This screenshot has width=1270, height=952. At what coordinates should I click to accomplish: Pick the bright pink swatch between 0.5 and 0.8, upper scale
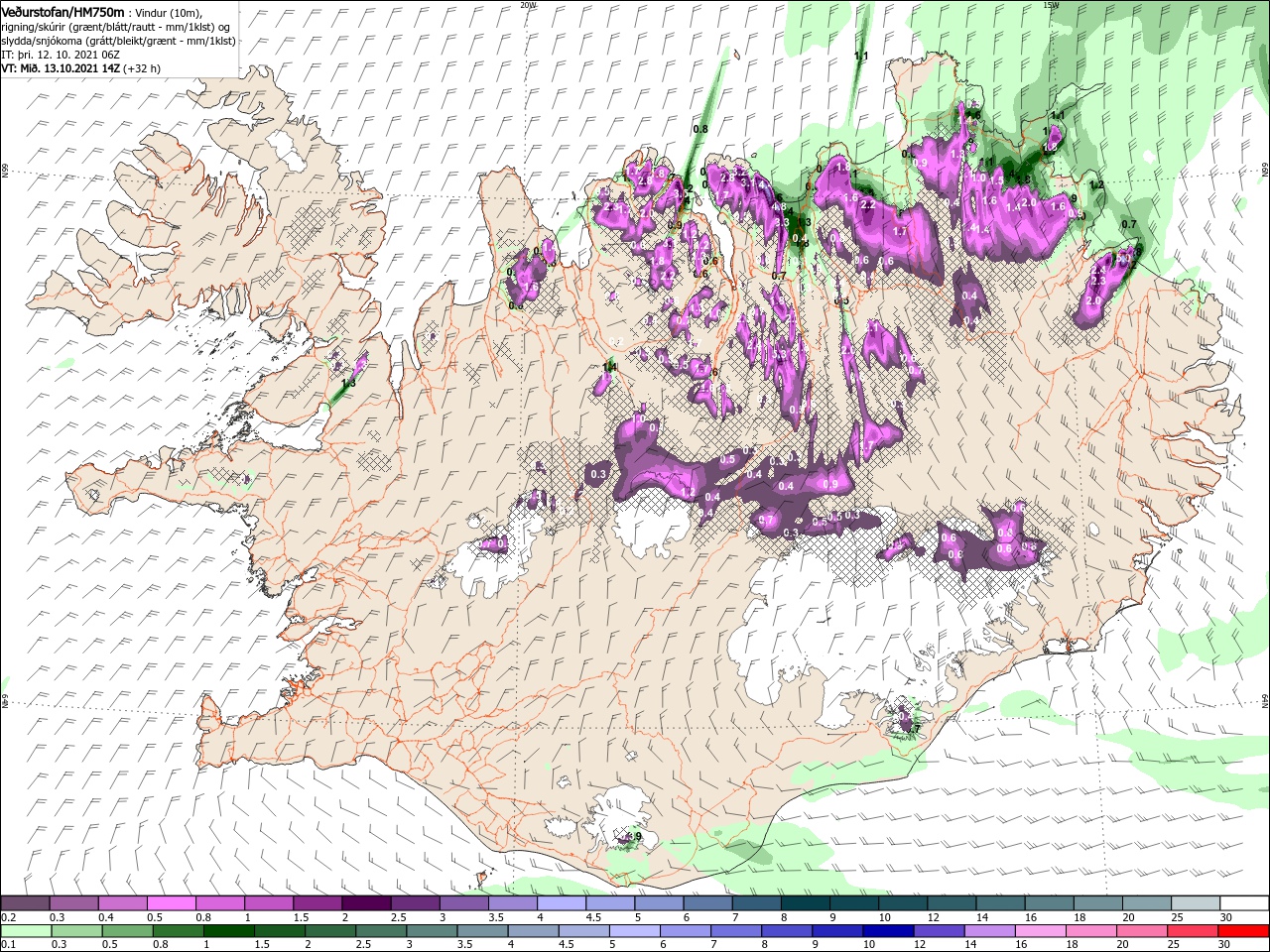(171, 903)
